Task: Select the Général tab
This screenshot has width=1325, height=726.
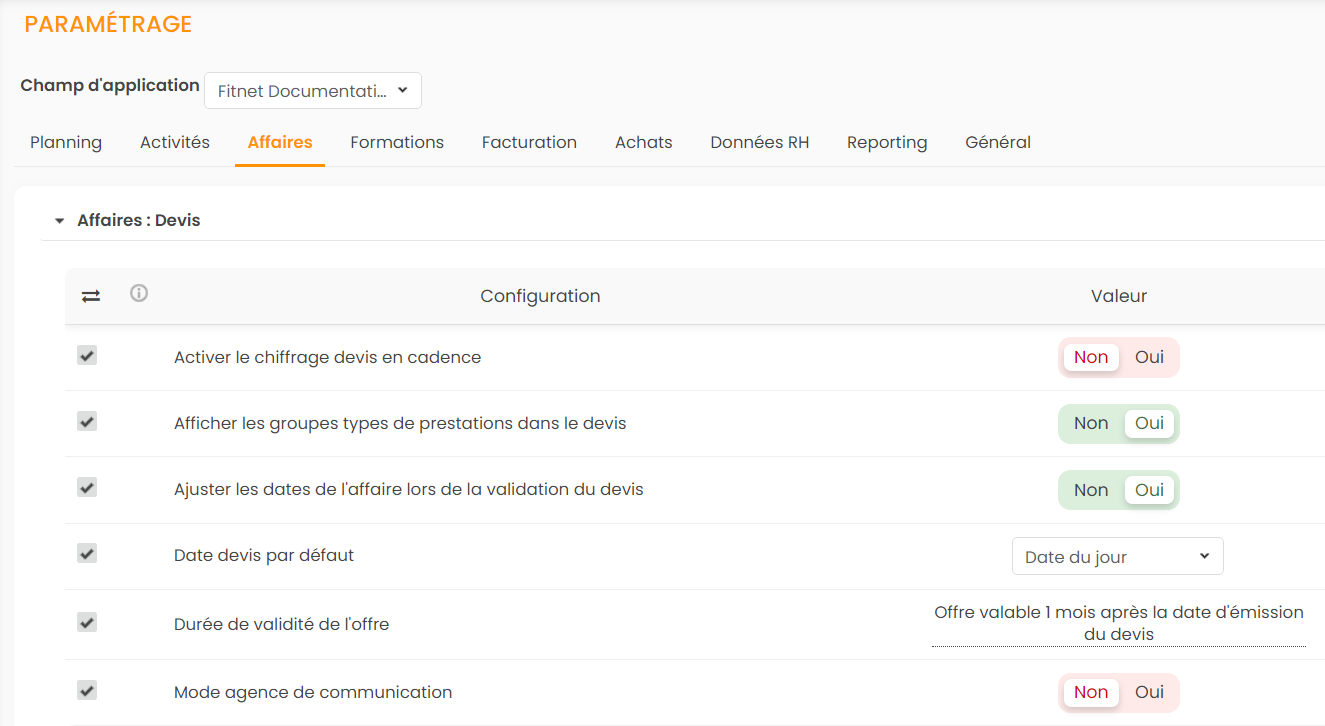Action: pos(997,142)
